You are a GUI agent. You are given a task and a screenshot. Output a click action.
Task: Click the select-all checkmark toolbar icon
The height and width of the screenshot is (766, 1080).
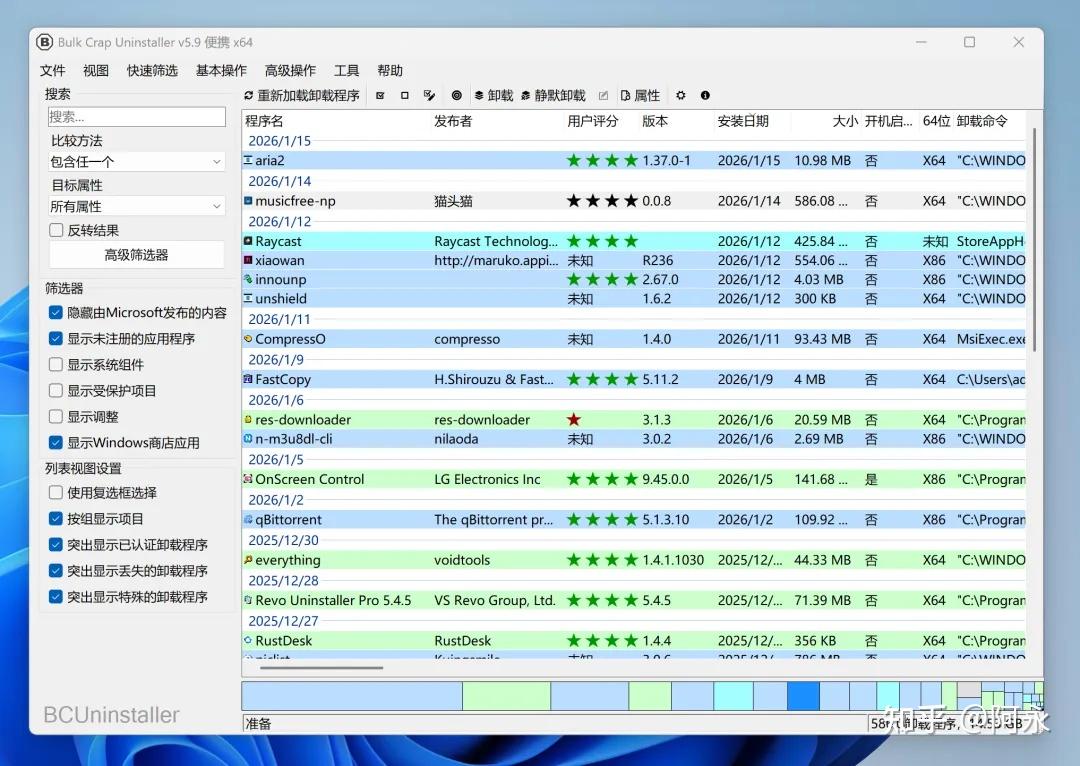coord(380,96)
